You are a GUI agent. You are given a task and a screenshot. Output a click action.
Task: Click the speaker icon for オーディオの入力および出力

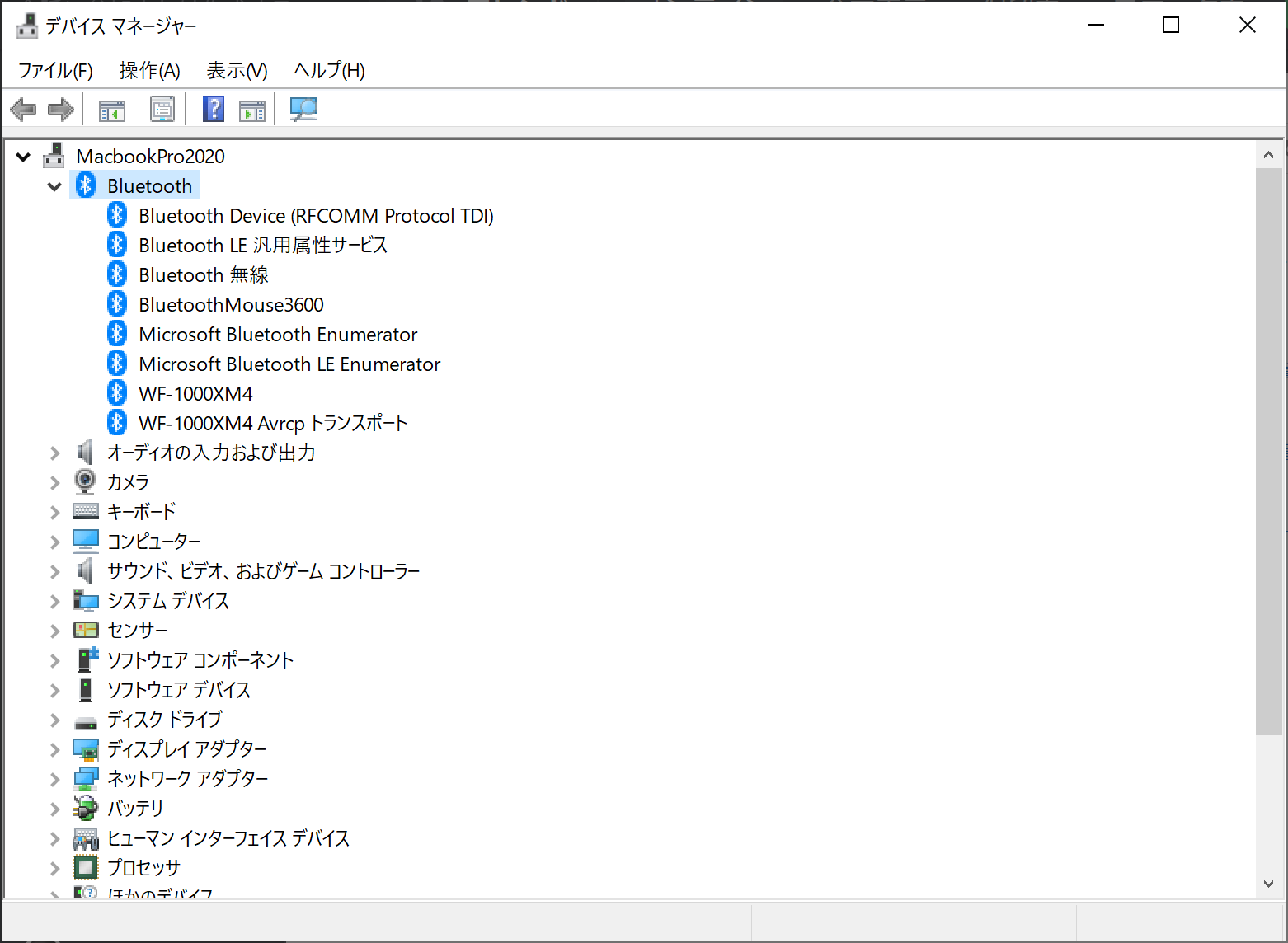pos(86,453)
